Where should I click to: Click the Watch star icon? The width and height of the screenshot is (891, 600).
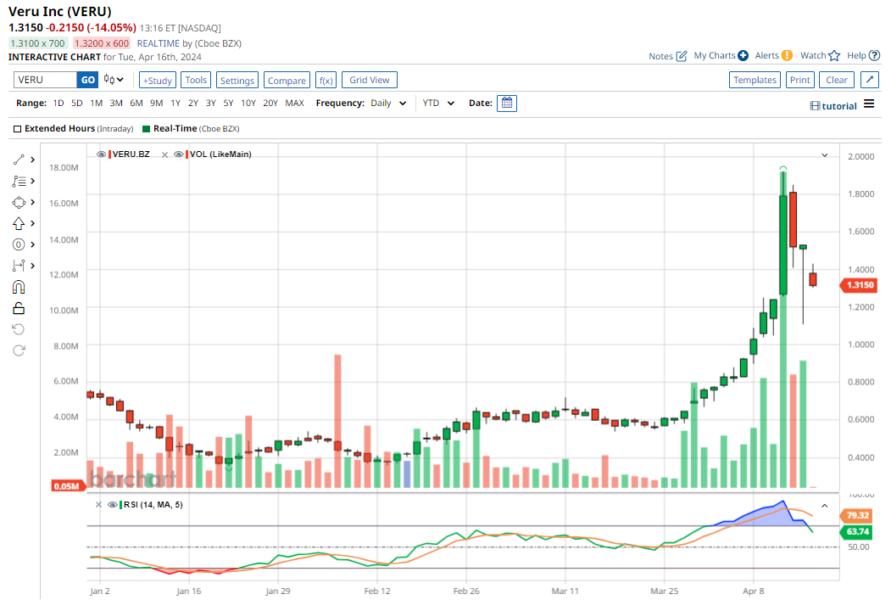(834, 56)
